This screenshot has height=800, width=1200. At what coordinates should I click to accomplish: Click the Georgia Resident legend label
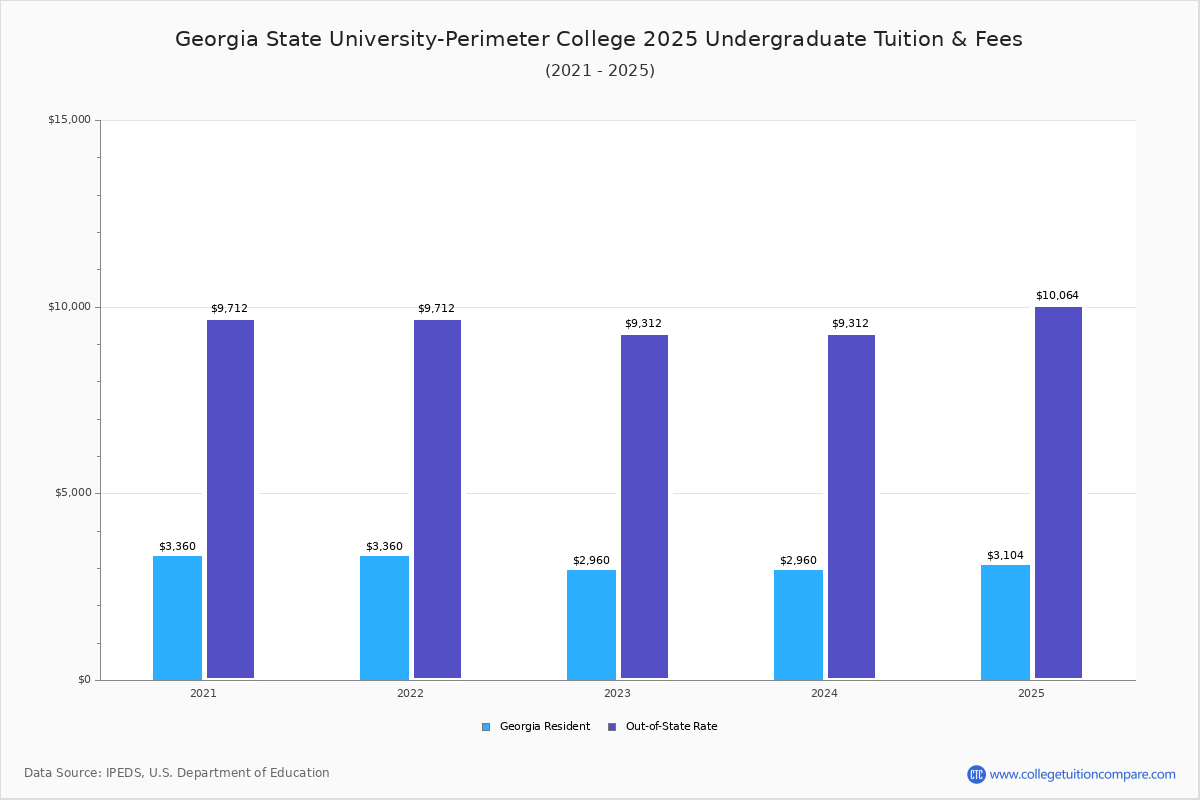click(544, 727)
